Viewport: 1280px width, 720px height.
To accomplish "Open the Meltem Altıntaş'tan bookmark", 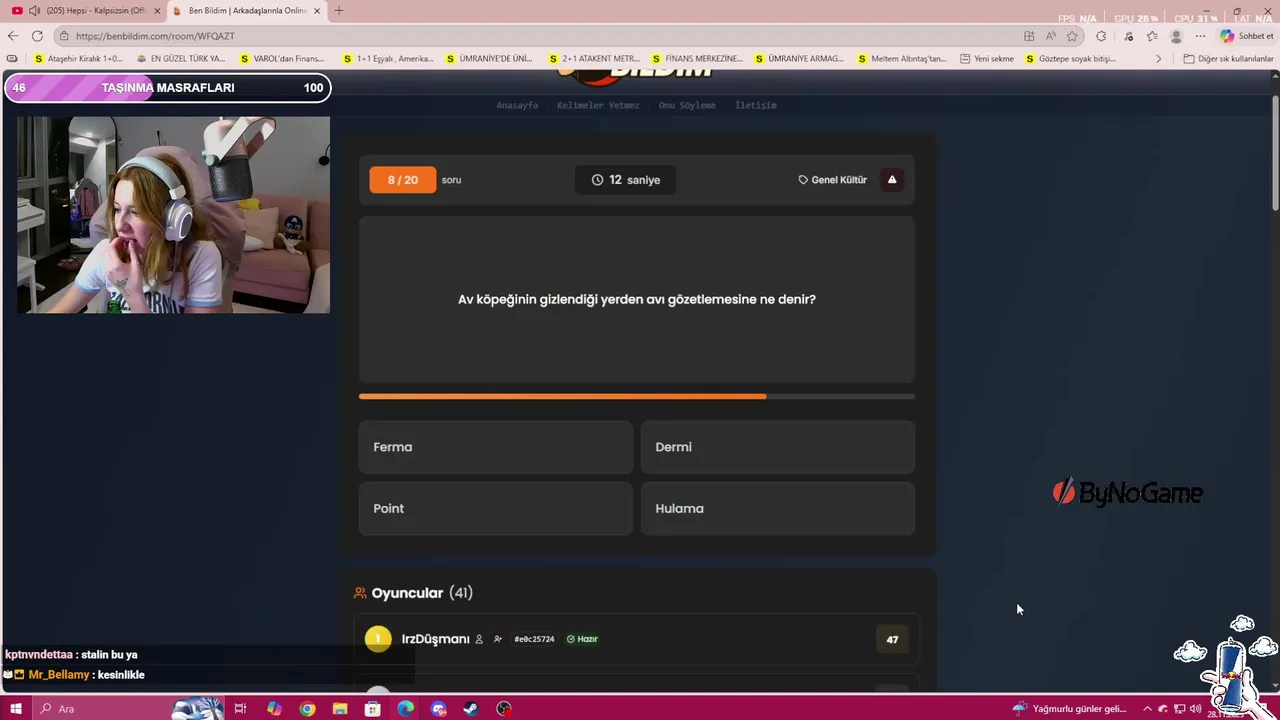I will tap(901, 59).
